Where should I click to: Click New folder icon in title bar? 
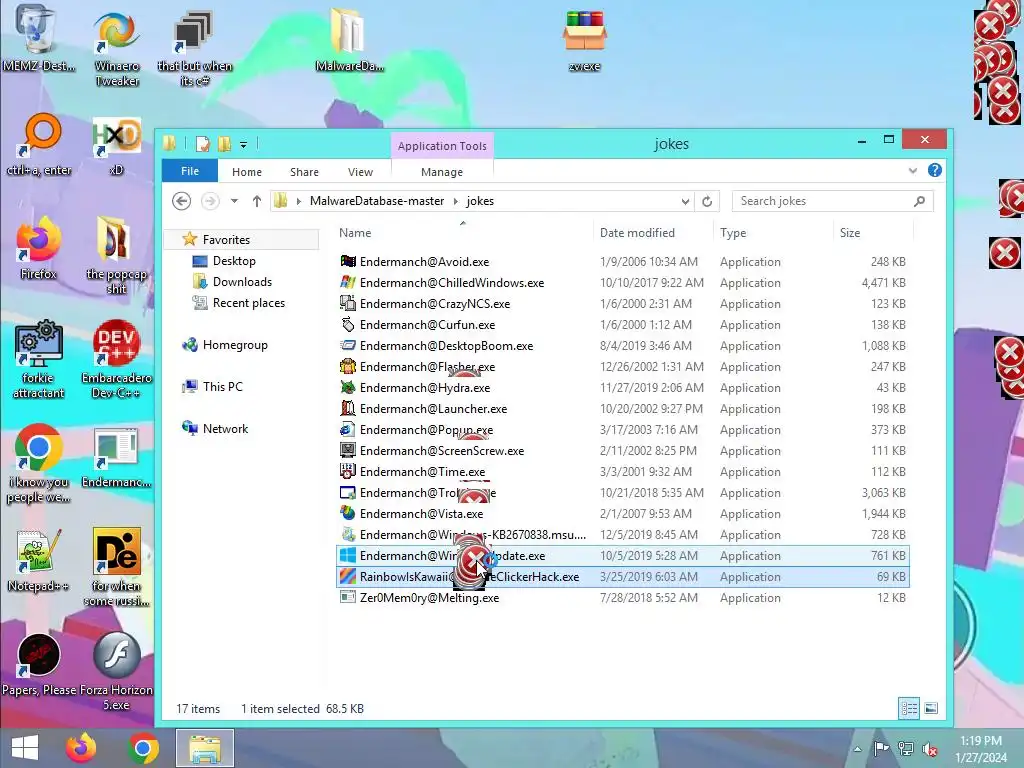tap(224, 144)
